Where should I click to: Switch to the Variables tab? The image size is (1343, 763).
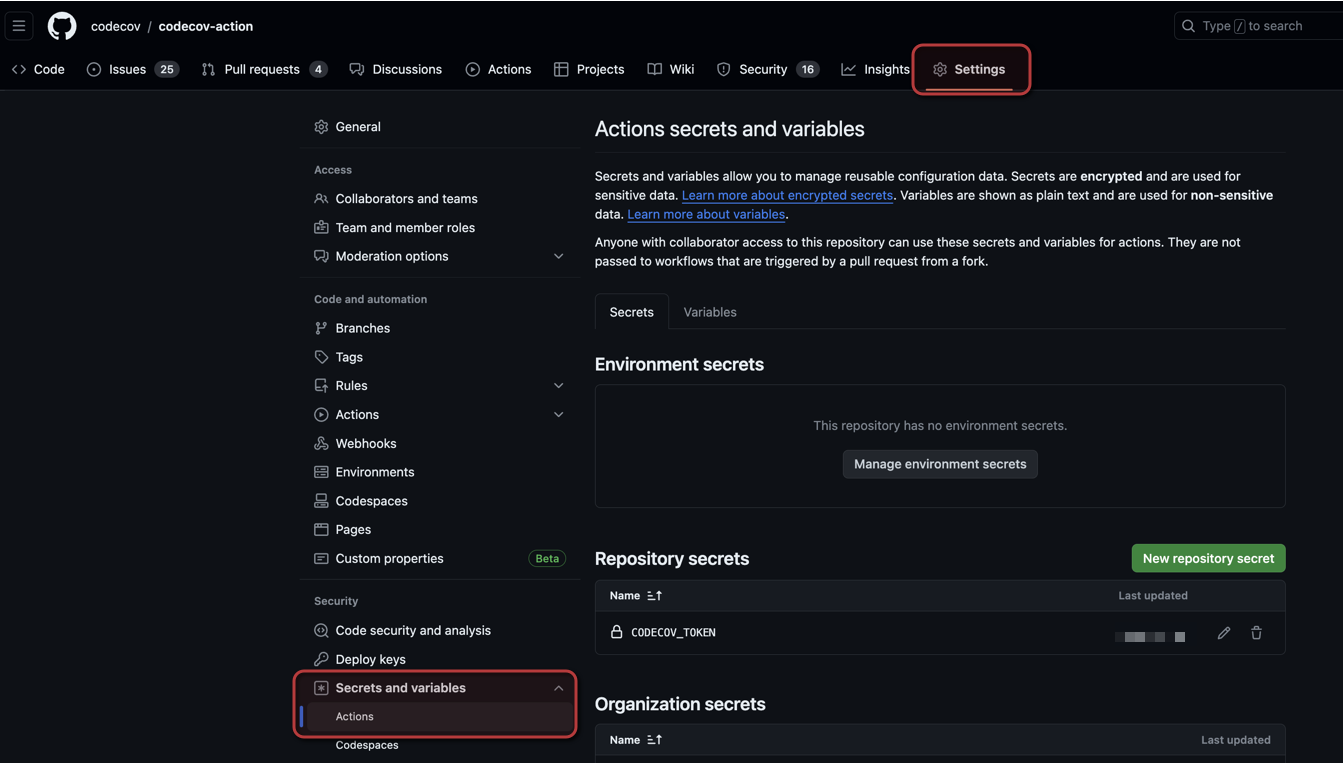(710, 312)
